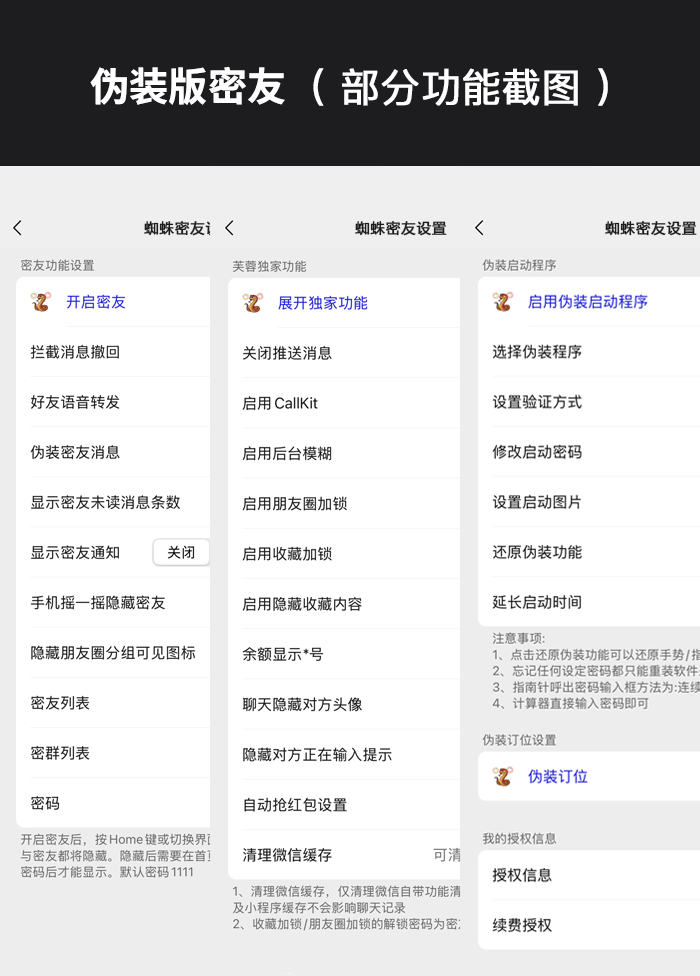Open 选择伪装程序 selection
Screen dimensions: 700x976
pos(537,352)
